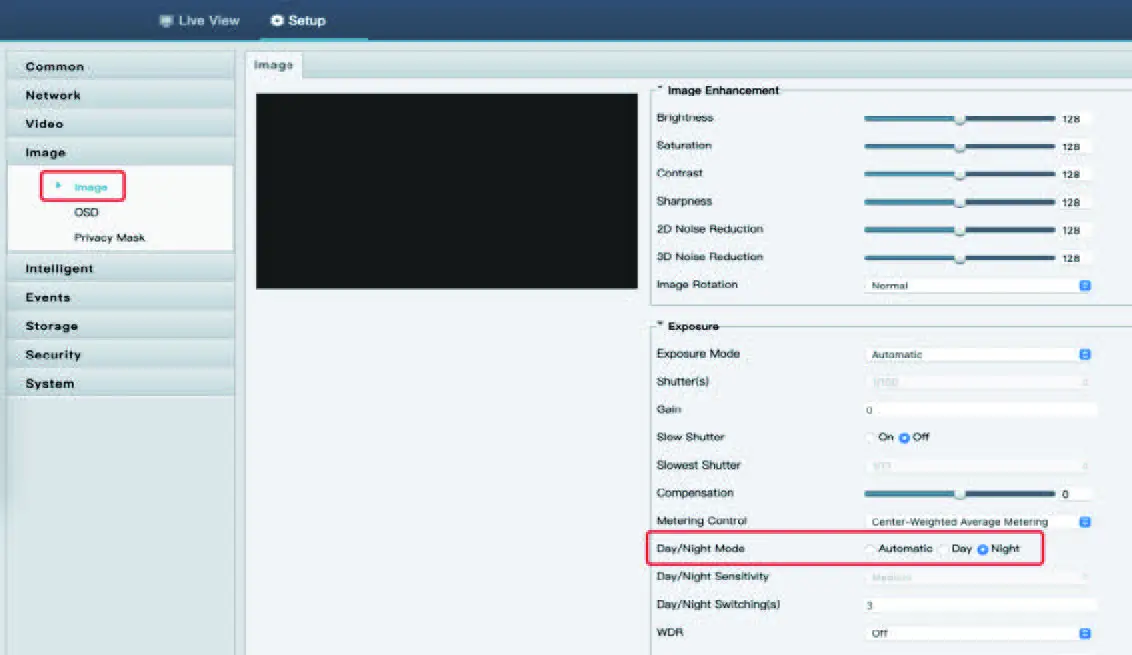Viewport: 1132px width, 655px height.
Task: Expand the Security menu section
Action: pyautogui.click(x=121, y=355)
